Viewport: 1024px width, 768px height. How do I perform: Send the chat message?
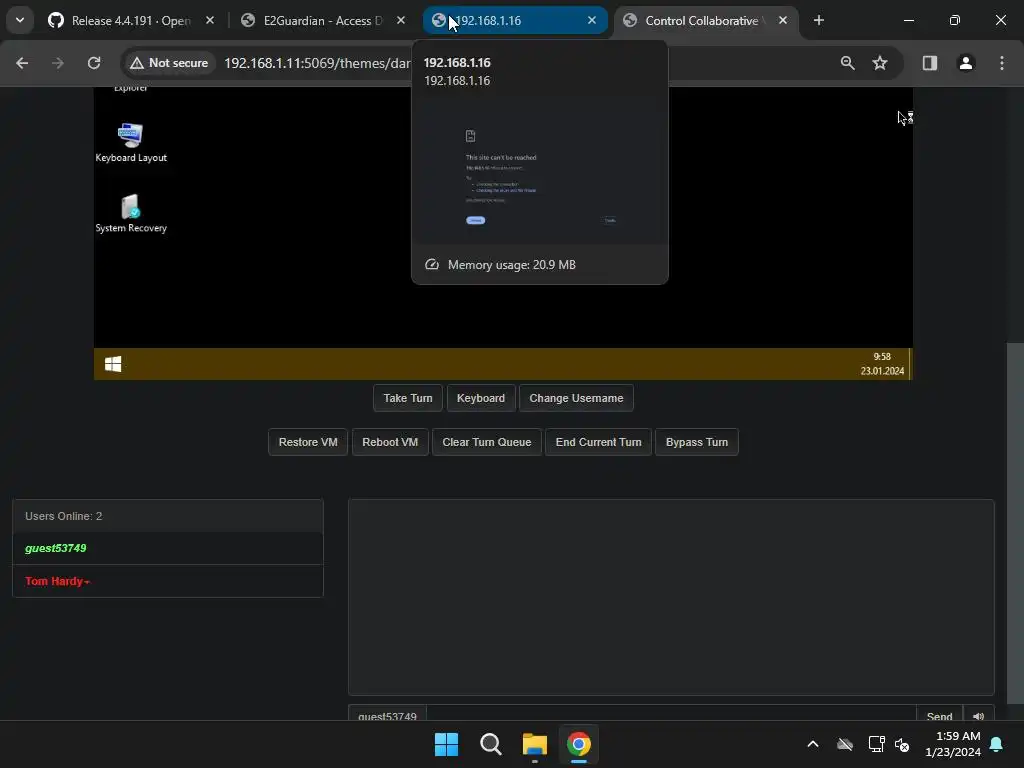(939, 714)
